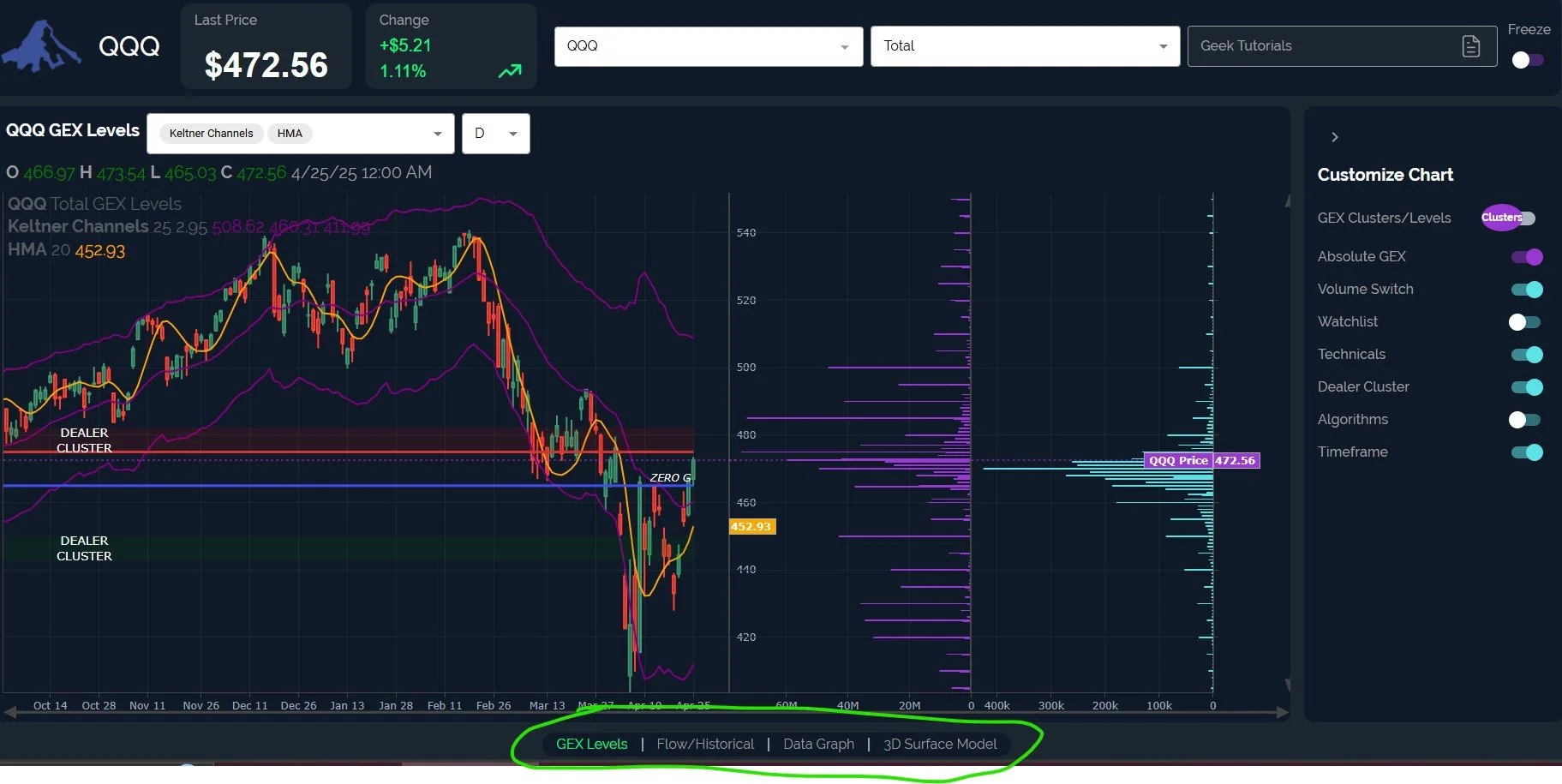Click the ZERO G line label
Viewport: 1562px width, 784px height.
click(670, 477)
